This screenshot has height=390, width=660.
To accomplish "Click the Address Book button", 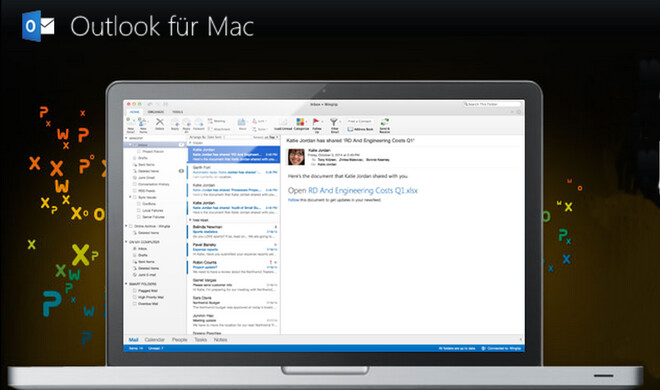I will click(360, 129).
